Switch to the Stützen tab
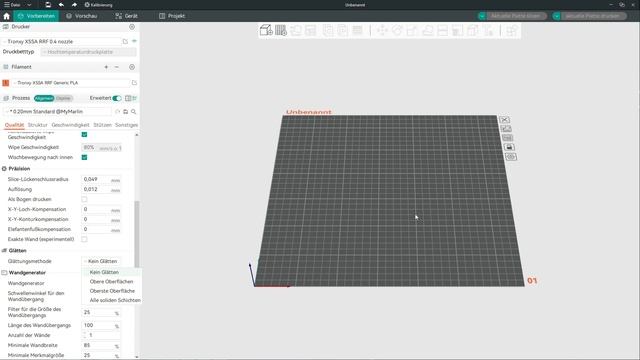640x360 pixels. pyautogui.click(x=102, y=125)
